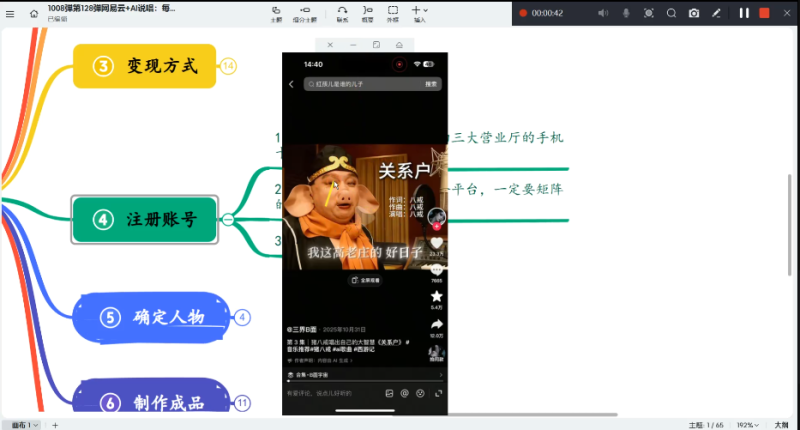Add a summary bracket from toolbar
800x430 pixels.
(367, 14)
